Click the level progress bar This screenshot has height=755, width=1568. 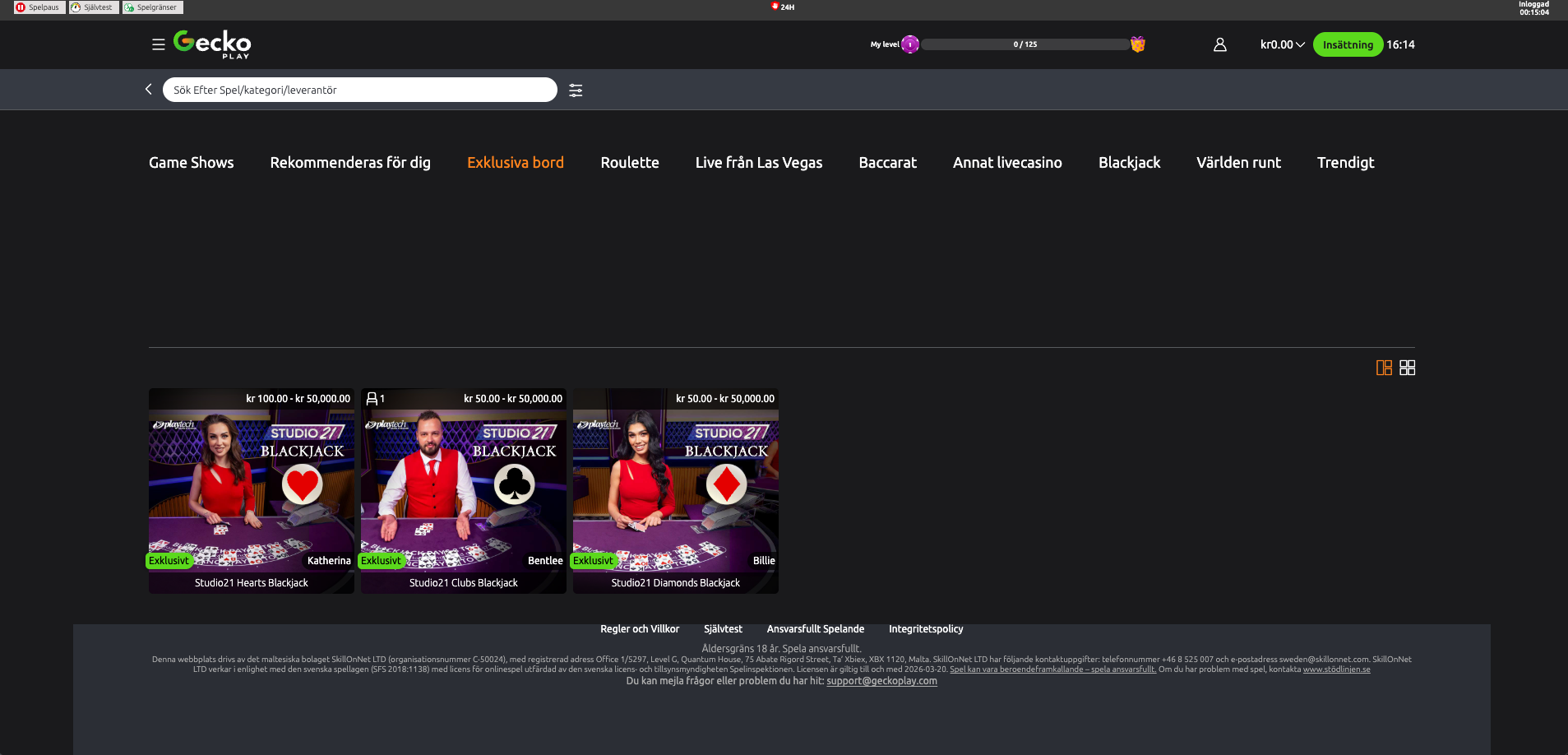(1024, 44)
